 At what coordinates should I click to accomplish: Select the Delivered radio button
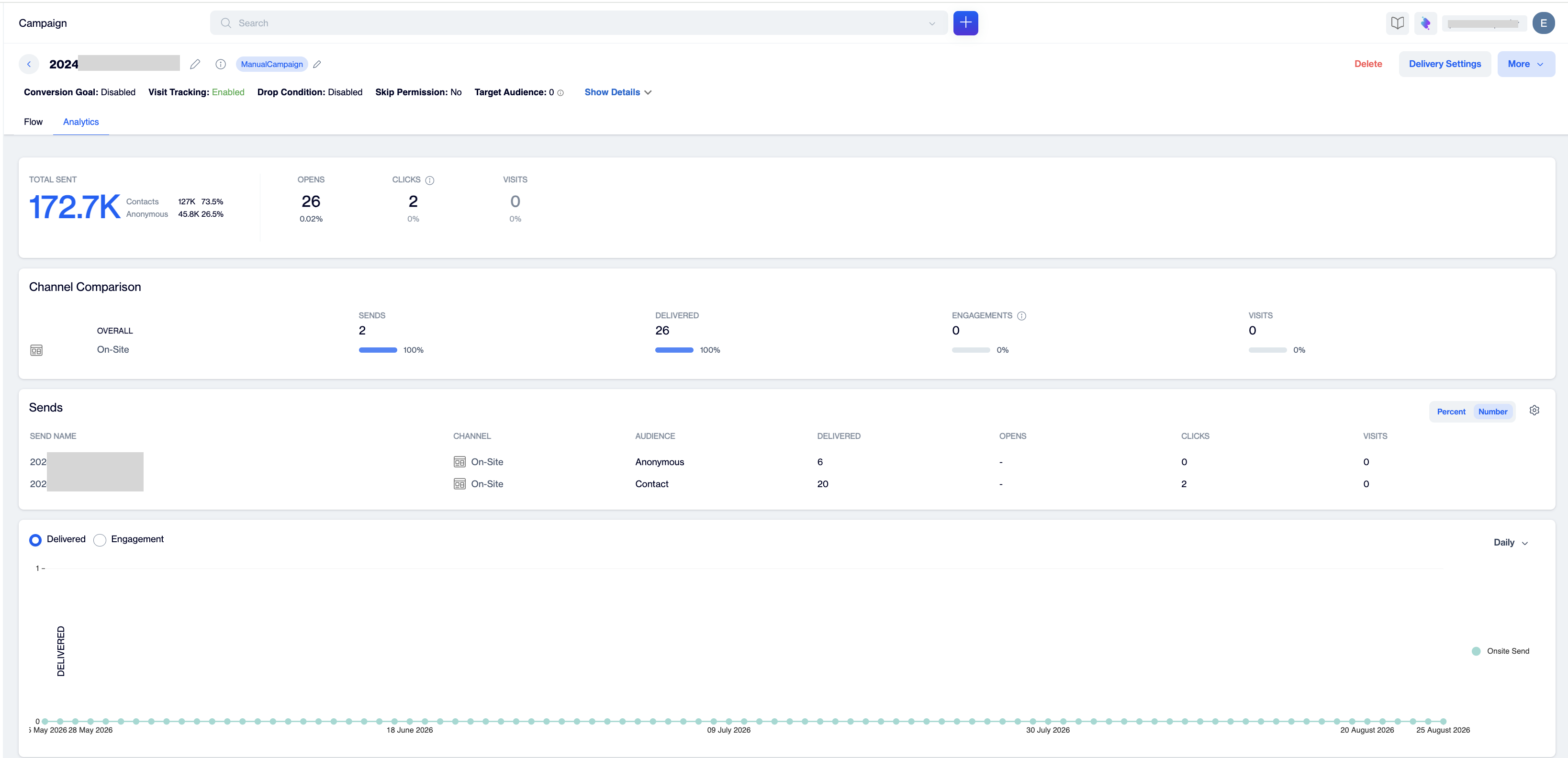click(x=35, y=540)
